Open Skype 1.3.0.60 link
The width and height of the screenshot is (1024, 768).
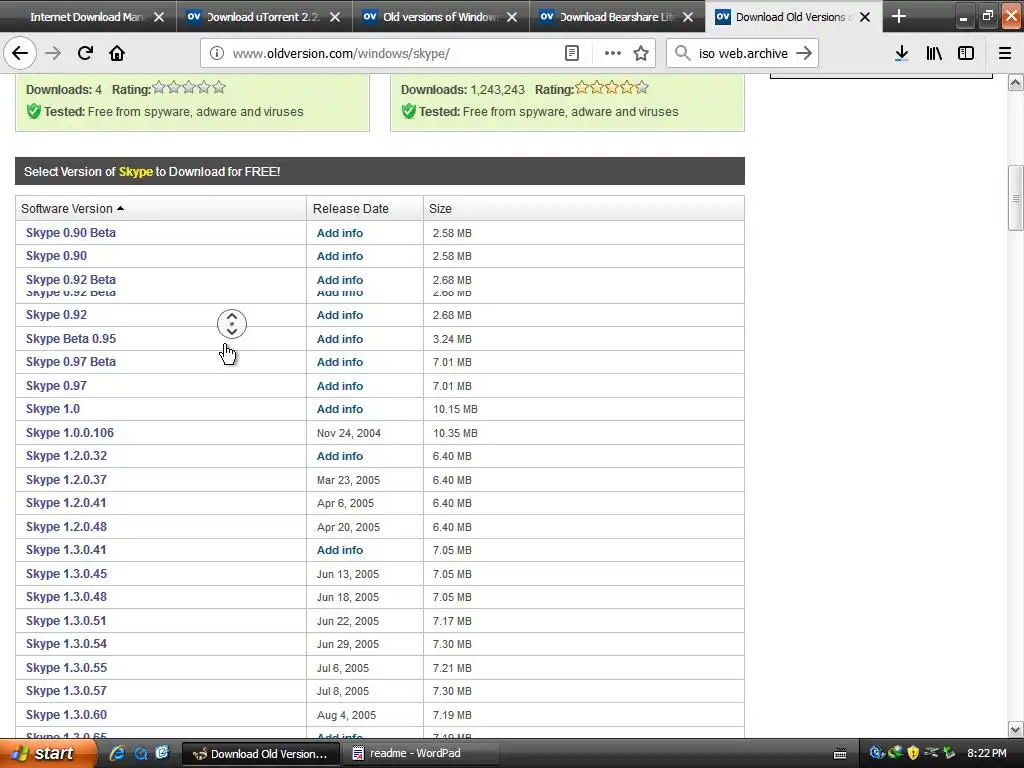point(66,715)
